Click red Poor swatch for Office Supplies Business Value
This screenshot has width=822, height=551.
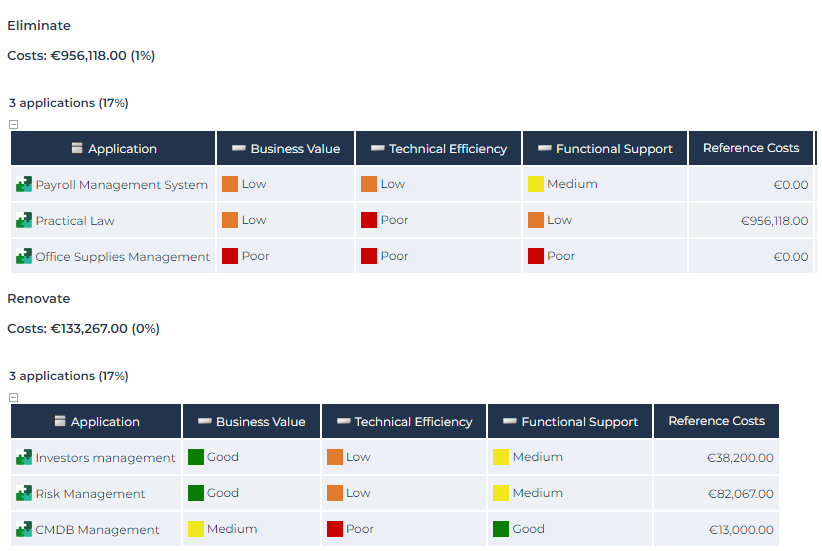230,256
